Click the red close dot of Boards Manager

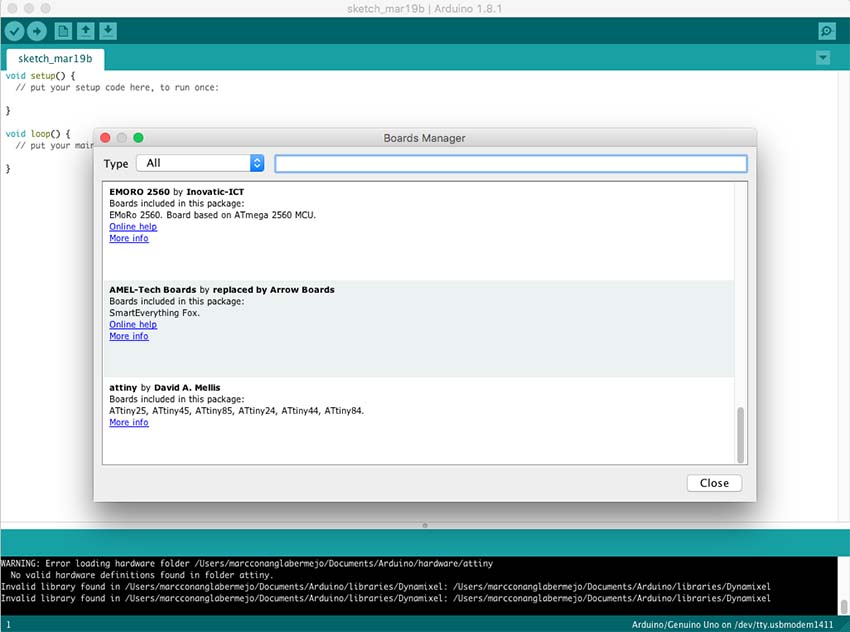coord(106,138)
